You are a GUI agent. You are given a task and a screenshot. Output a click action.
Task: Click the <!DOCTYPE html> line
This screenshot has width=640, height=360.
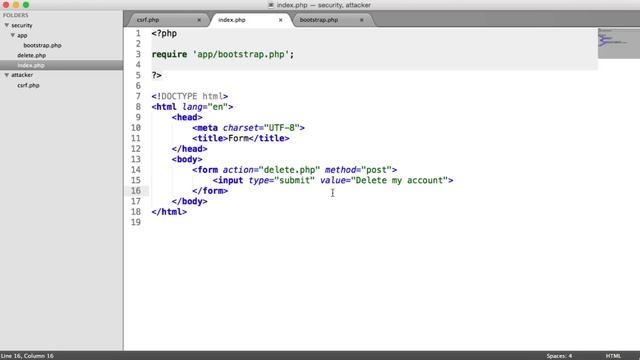pyautogui.click(x=190, y=96)
